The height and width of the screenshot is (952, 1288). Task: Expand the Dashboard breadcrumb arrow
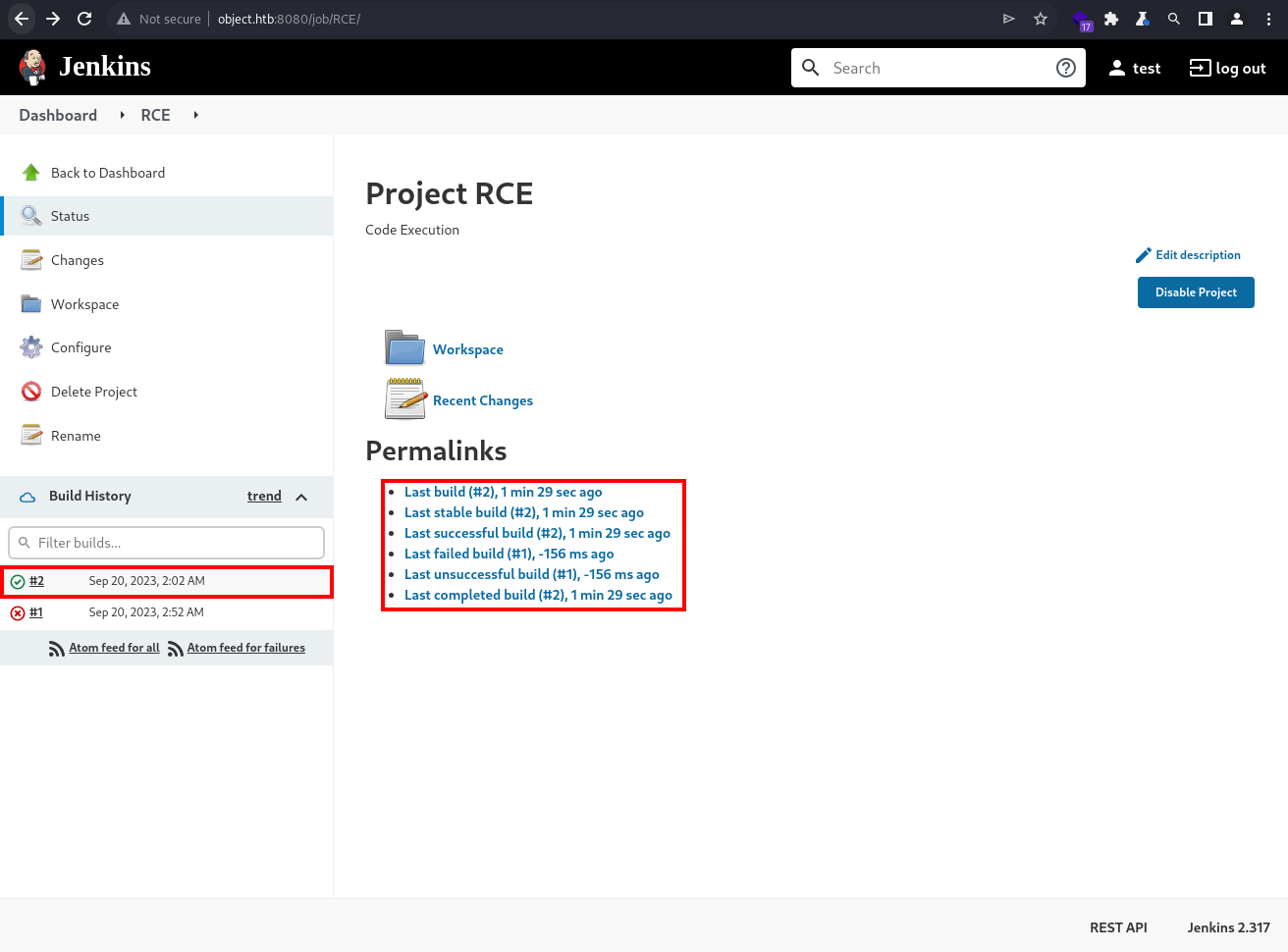(x=123, y=115)
